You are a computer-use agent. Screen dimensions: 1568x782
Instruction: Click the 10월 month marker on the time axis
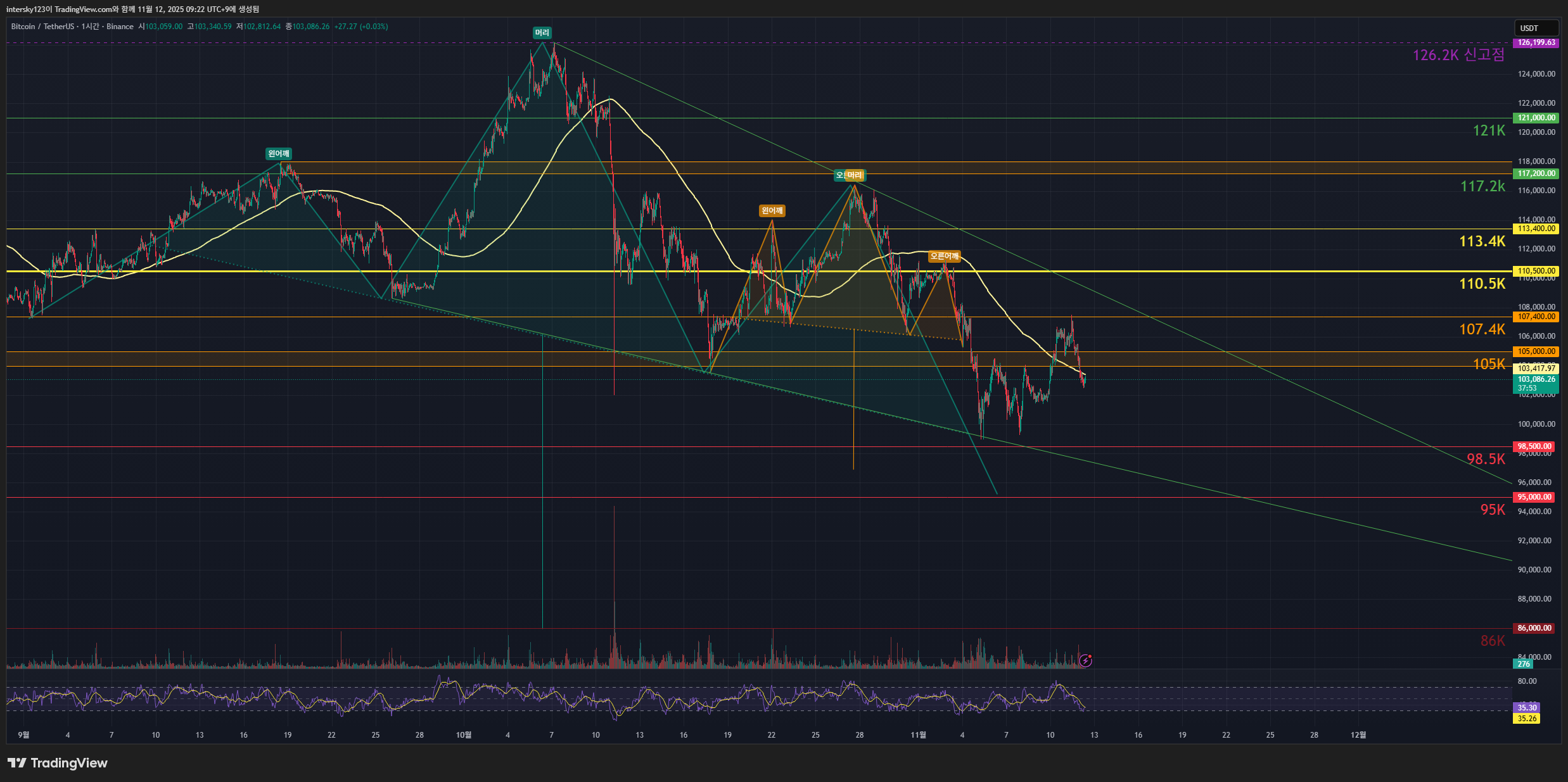coord(464,735)
